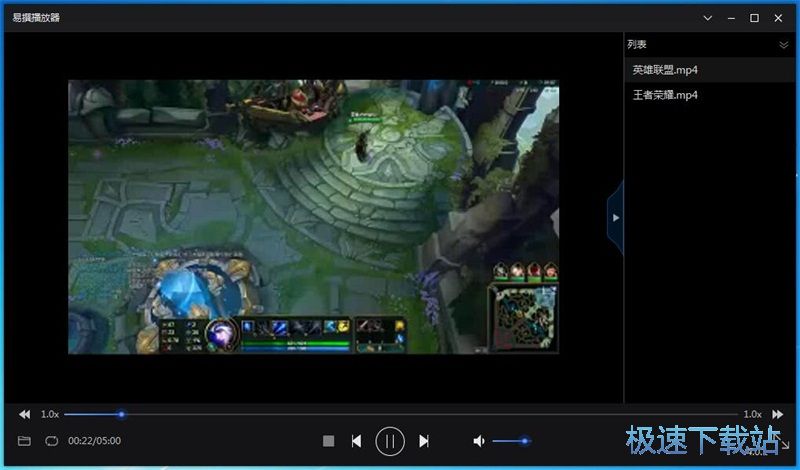Adjust the volume slider
800x470 pixels.
tap(511, 441)
